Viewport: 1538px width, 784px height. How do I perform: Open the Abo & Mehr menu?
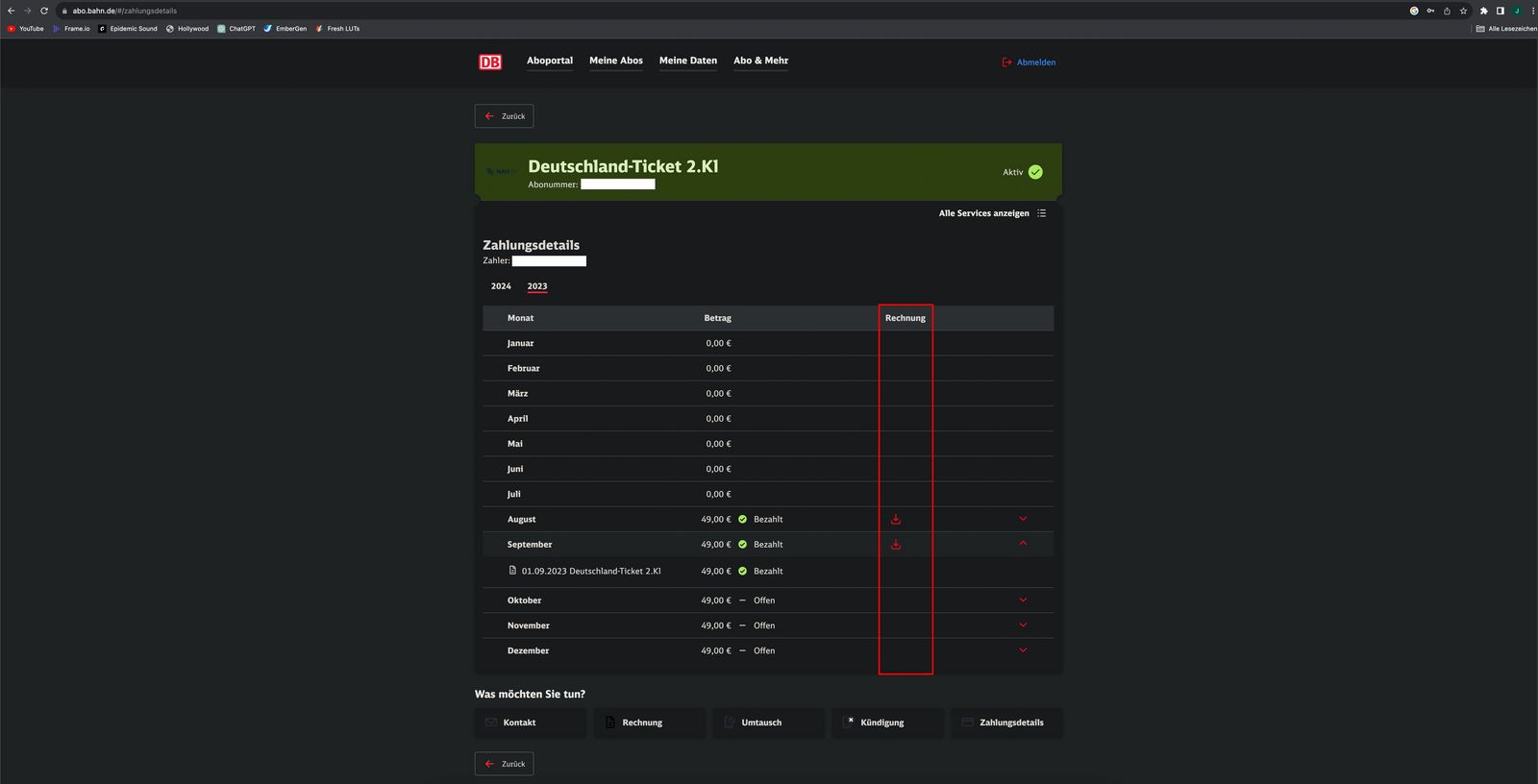pos(760,61)
